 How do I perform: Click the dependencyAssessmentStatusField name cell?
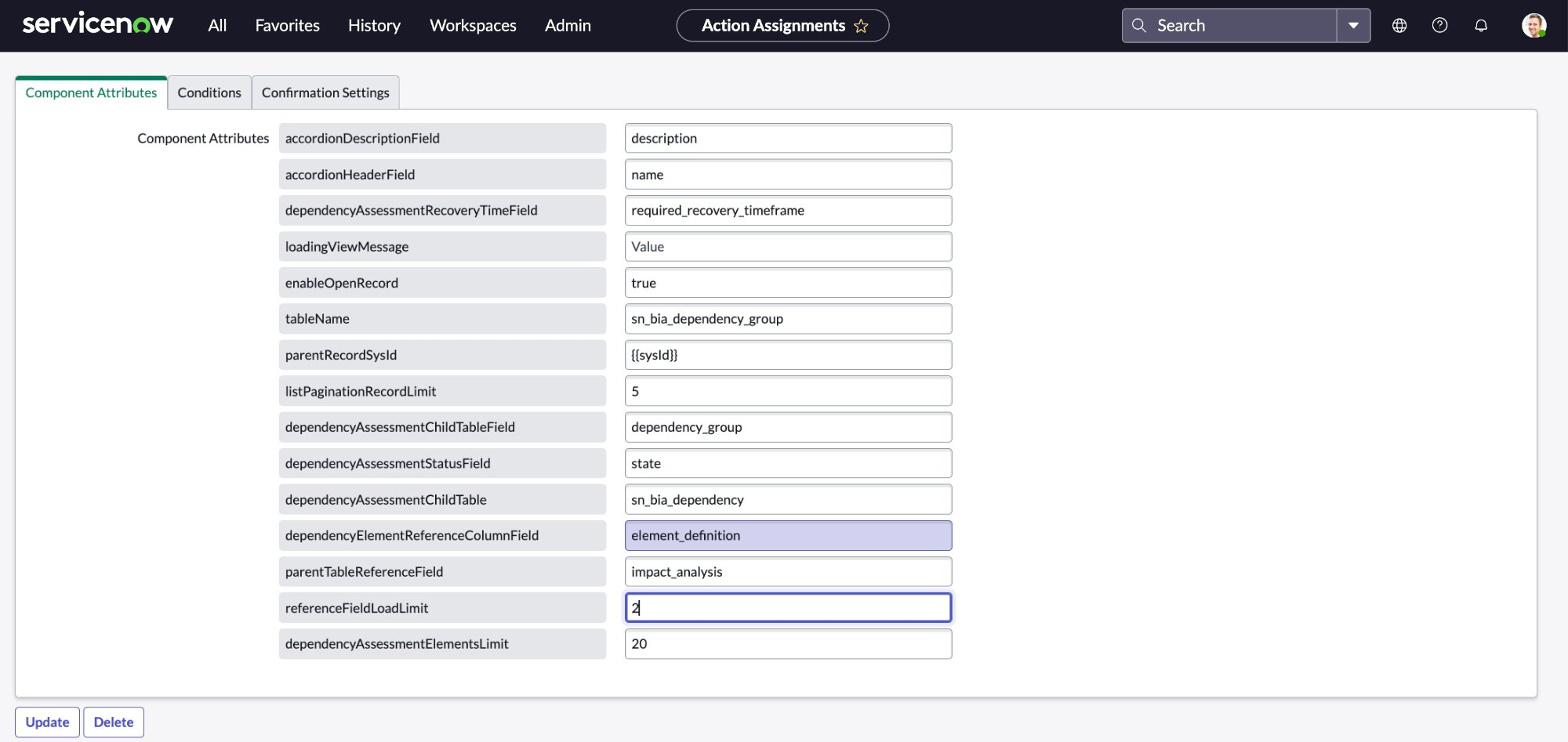[442, 463]
